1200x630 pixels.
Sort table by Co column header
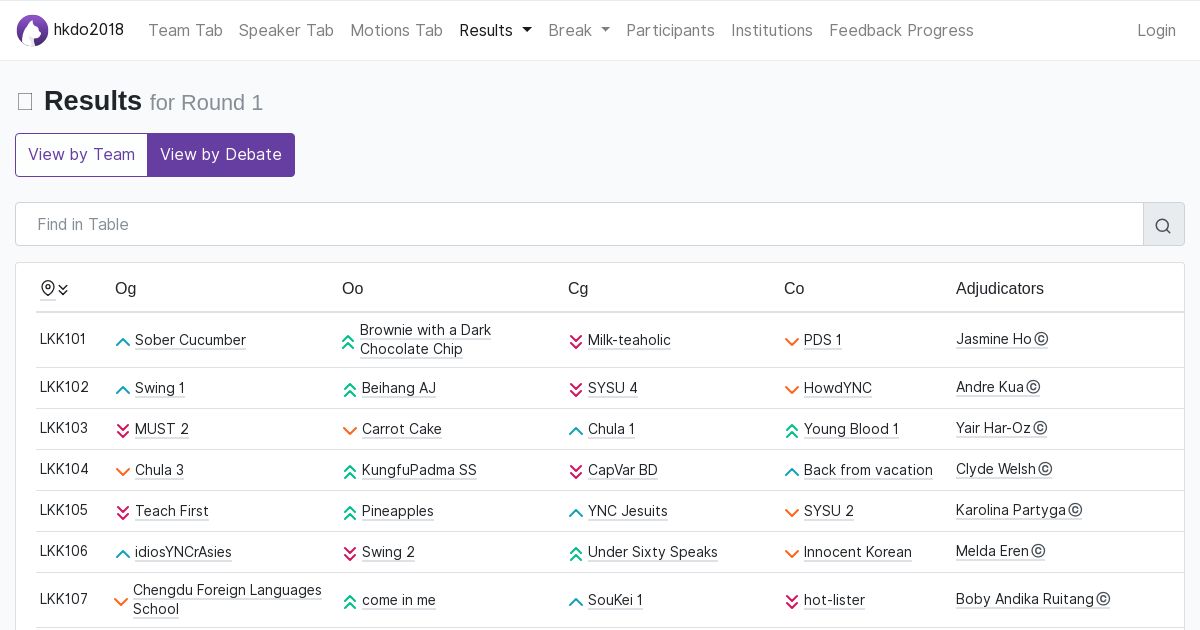coord(794,288)
